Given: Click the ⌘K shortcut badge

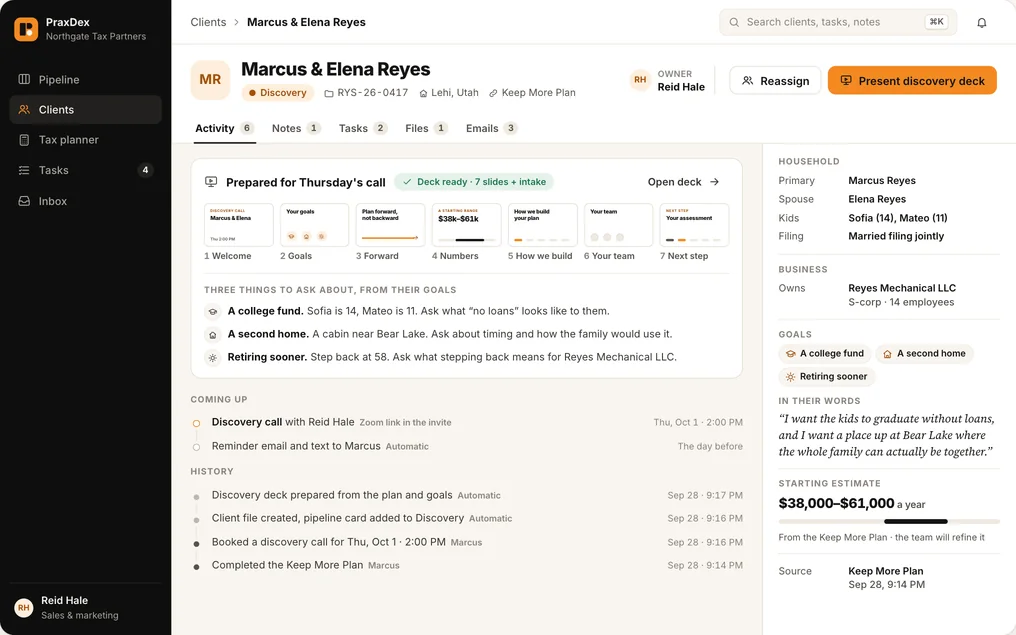Looking at the screenshot, I should tap(936, 21).
